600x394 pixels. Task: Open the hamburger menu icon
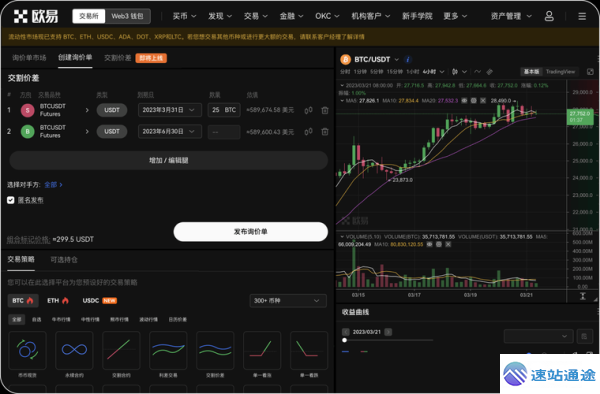582,16
